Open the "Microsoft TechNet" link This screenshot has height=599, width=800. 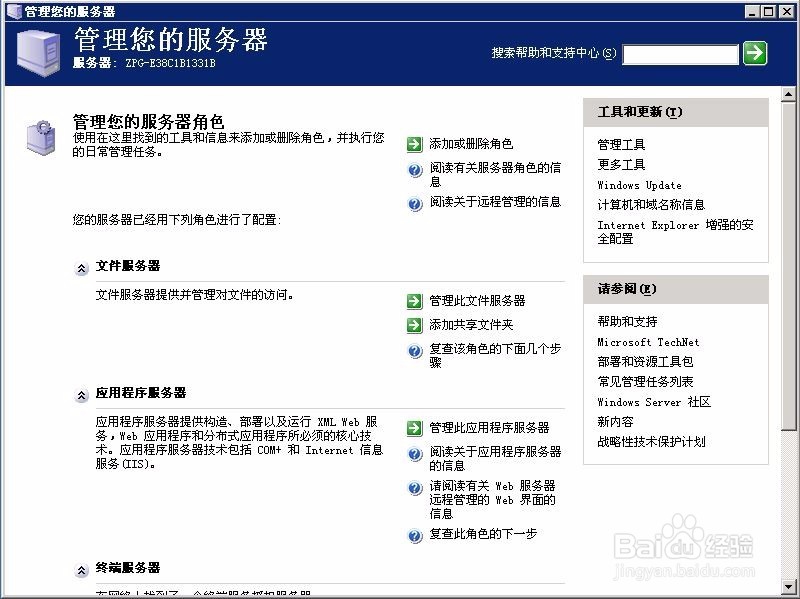tap(646, 342)
